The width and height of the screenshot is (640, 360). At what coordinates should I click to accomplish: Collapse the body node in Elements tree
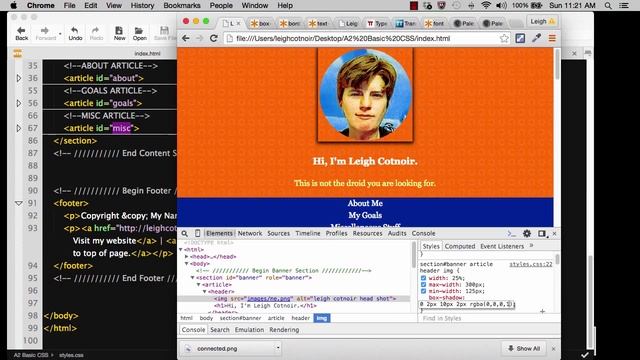tap(187, 264)
